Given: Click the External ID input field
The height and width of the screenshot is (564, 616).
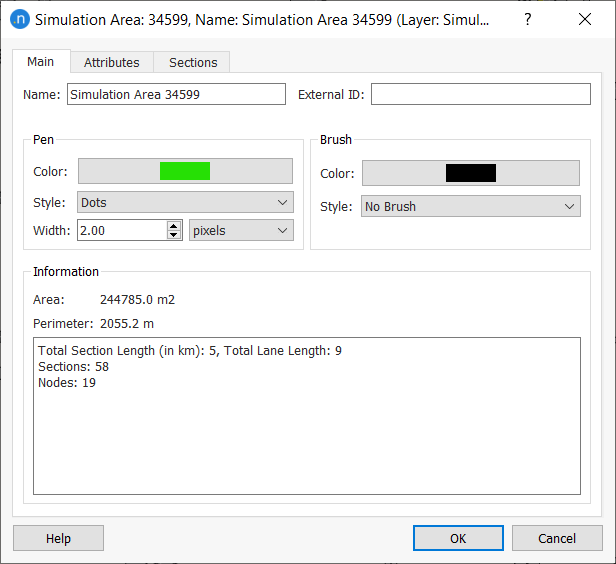Looking at the screenshot, I should click(x=481, y=94).
